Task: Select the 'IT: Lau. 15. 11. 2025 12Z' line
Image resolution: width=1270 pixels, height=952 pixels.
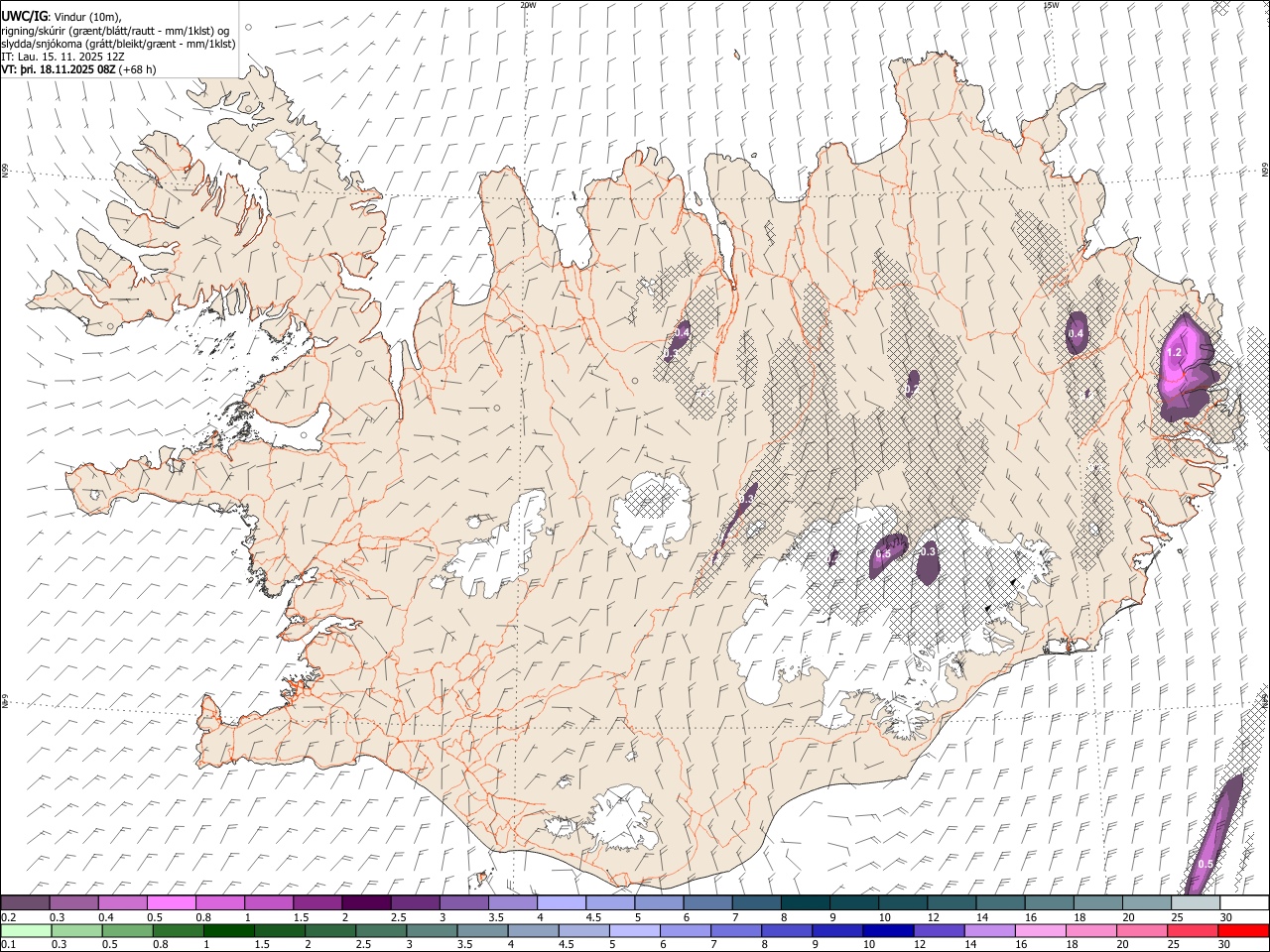Action: point(63,57)
